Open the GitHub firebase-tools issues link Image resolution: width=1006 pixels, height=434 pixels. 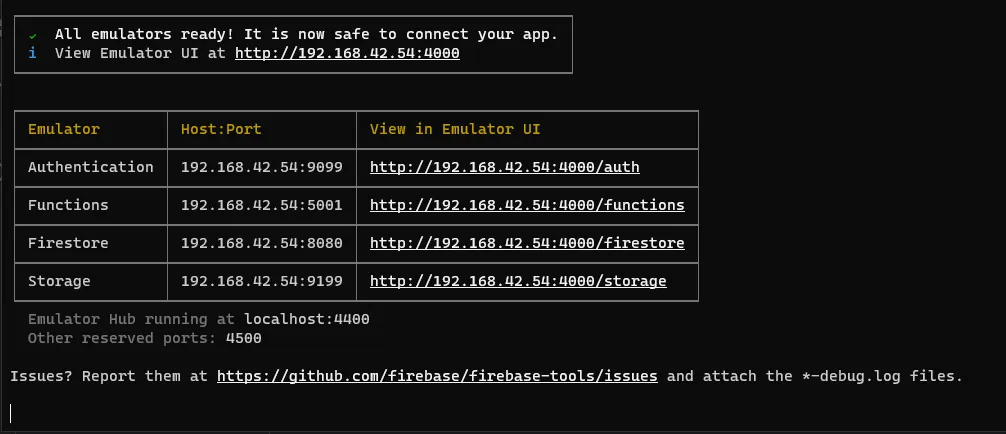click(x=437, y=376)
